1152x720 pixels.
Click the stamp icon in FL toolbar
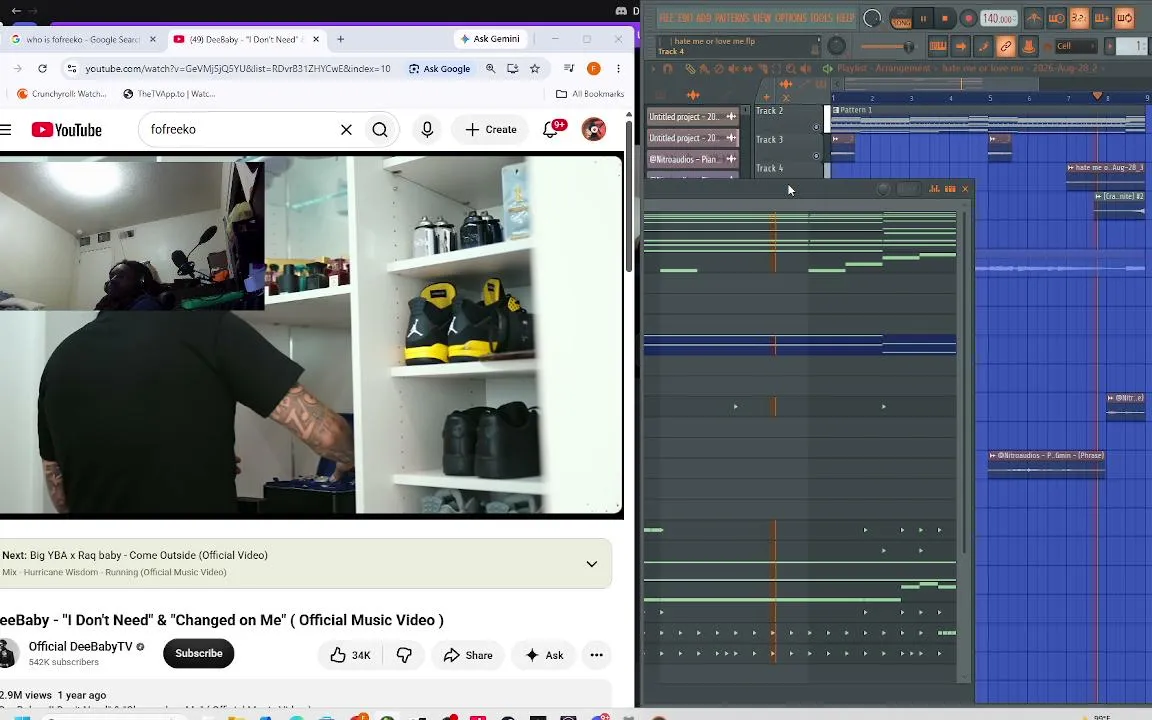(x=1028, y=46)
